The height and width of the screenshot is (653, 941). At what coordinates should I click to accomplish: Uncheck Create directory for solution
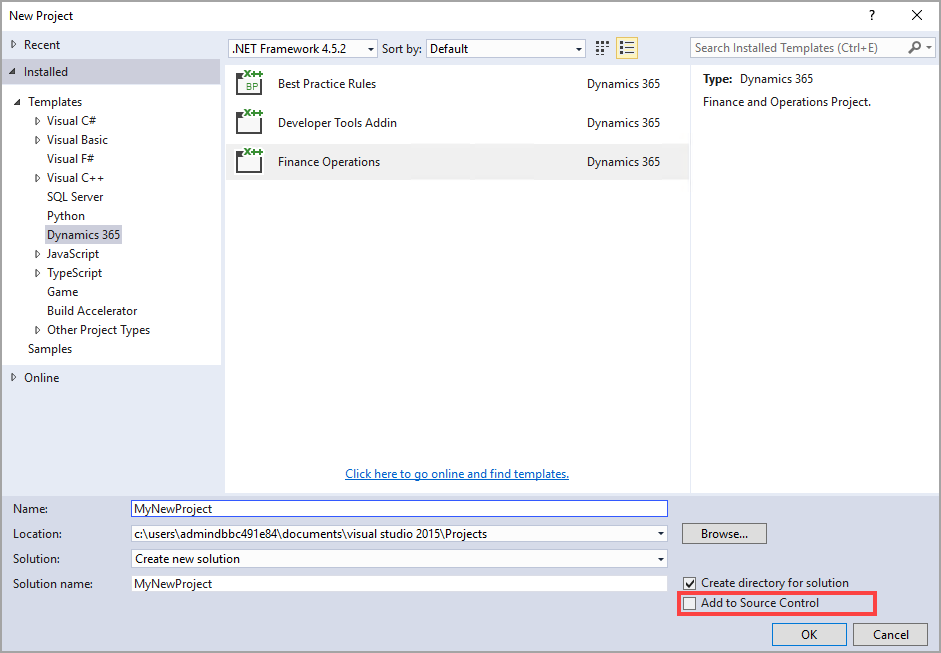click(690, 583)
